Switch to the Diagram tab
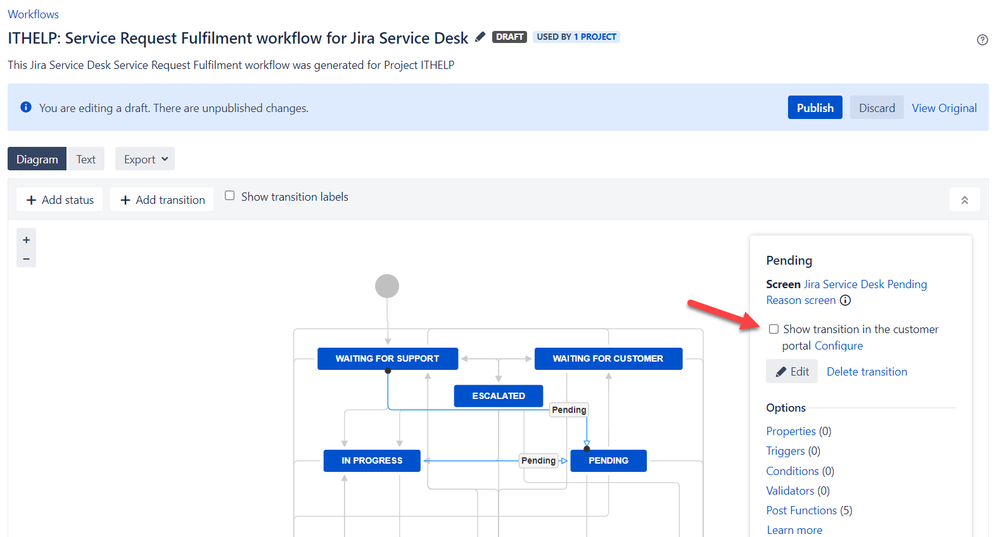The width and height of the screenshot is (999, 537). [x=37, y=159]
